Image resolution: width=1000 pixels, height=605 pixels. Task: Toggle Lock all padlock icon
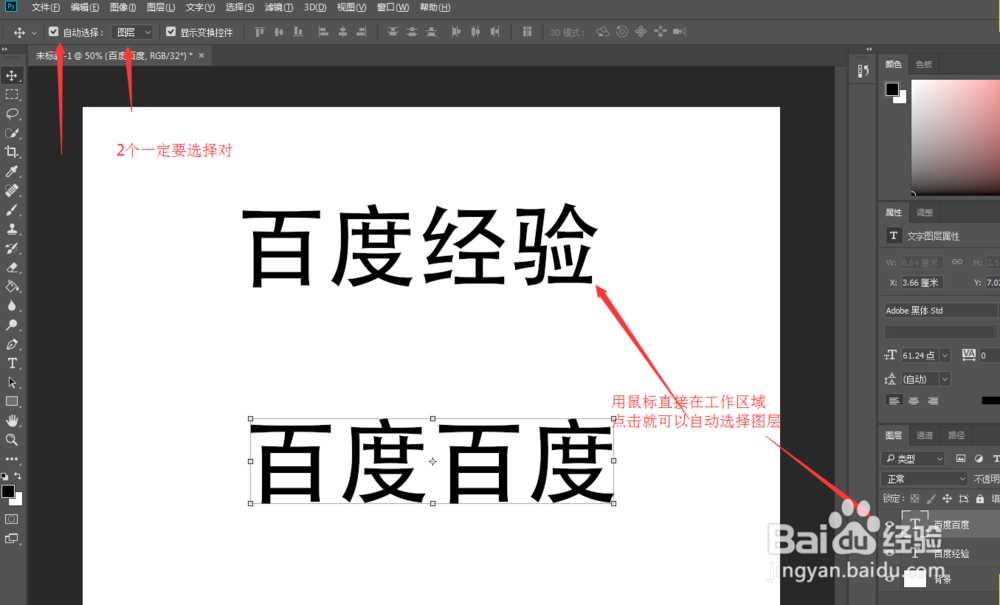pos(980,499)
